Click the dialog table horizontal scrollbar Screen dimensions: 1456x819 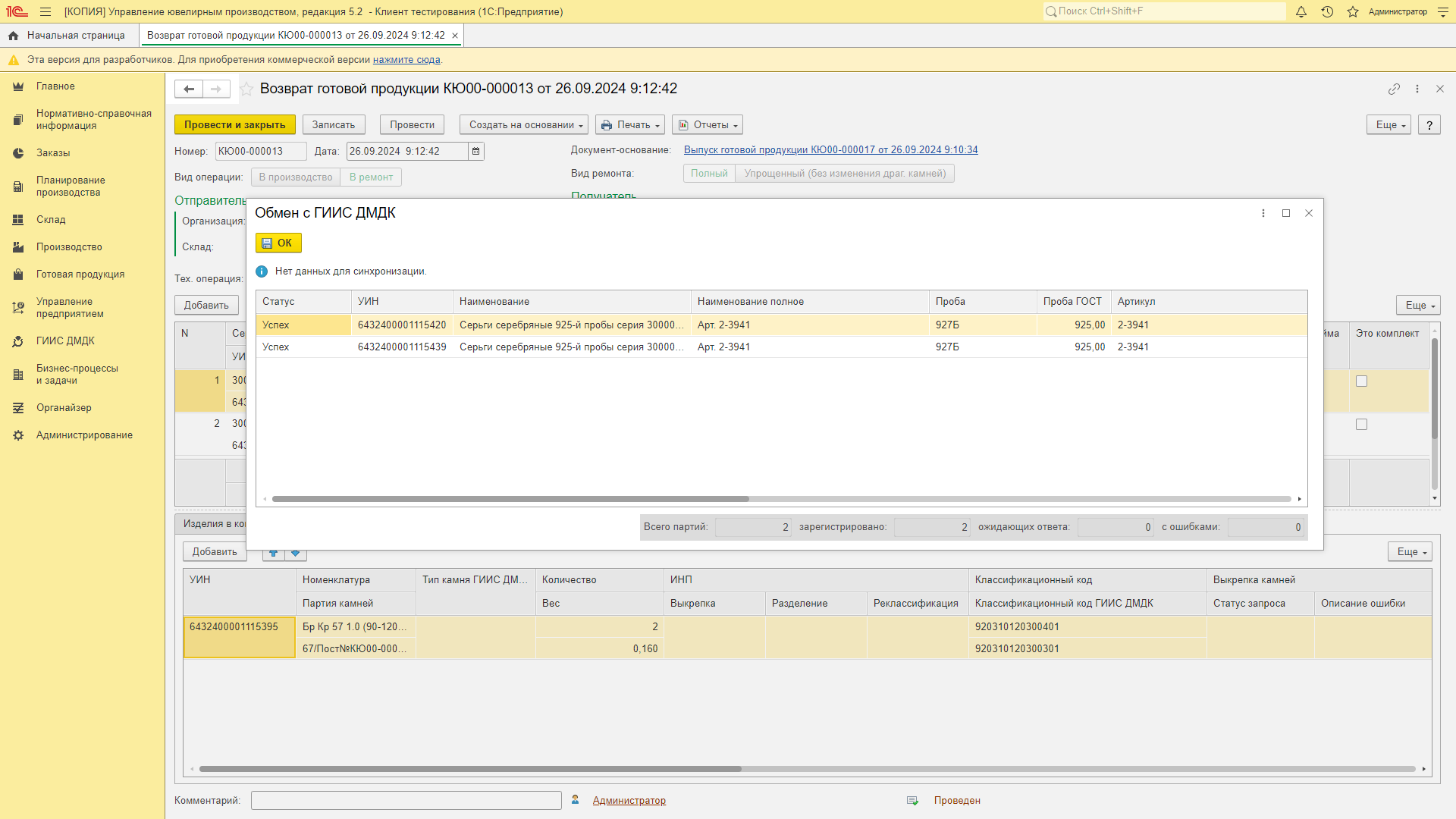click(x=510, y=499)
